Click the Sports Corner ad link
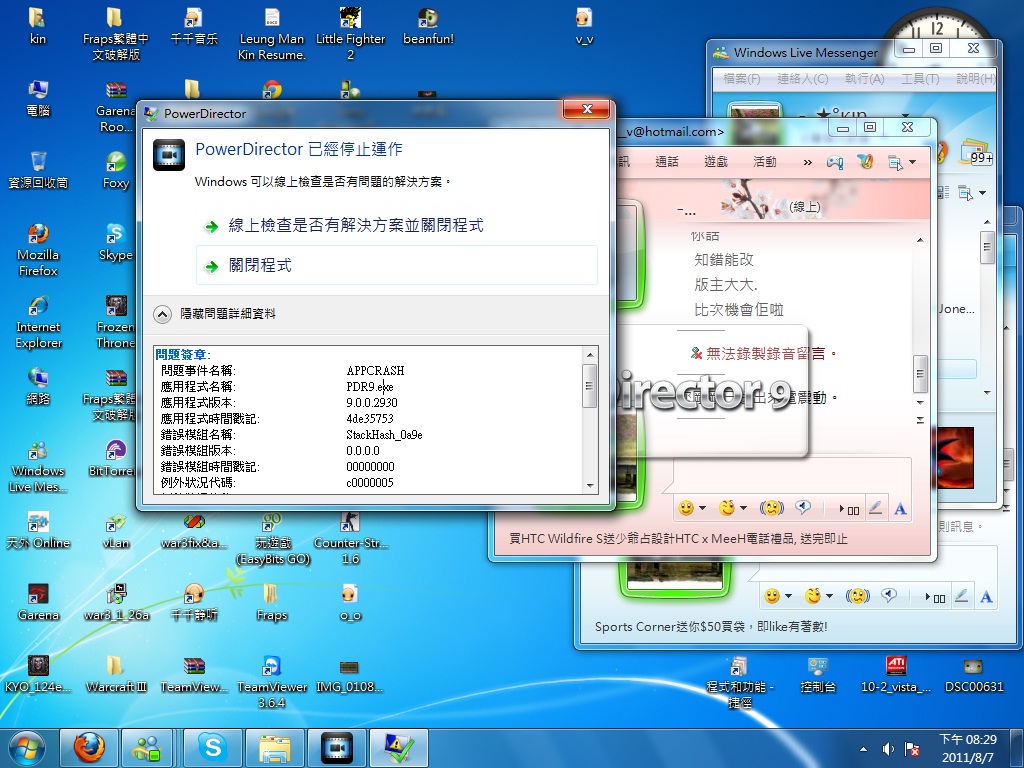This screenshot has width=1024, height=768. coord(710,627)
